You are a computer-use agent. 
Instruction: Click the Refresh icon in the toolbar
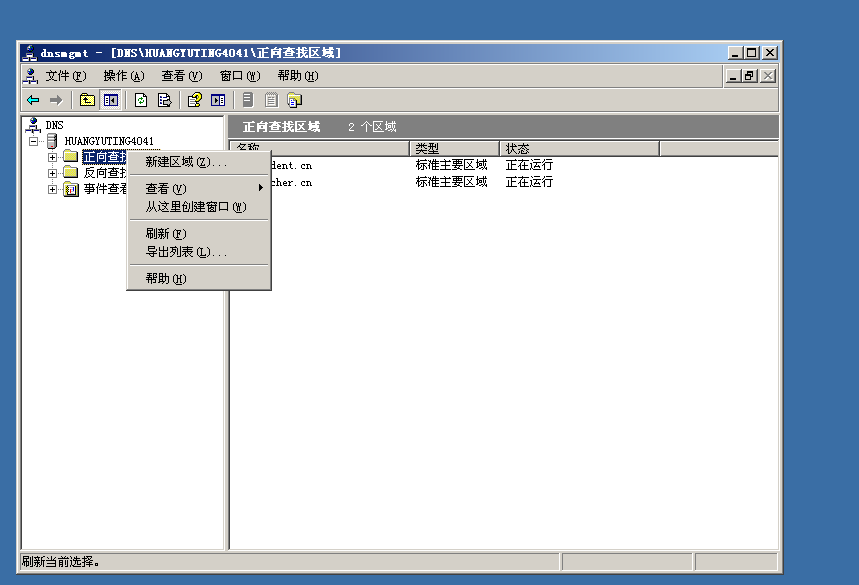(x=140, y=99)
